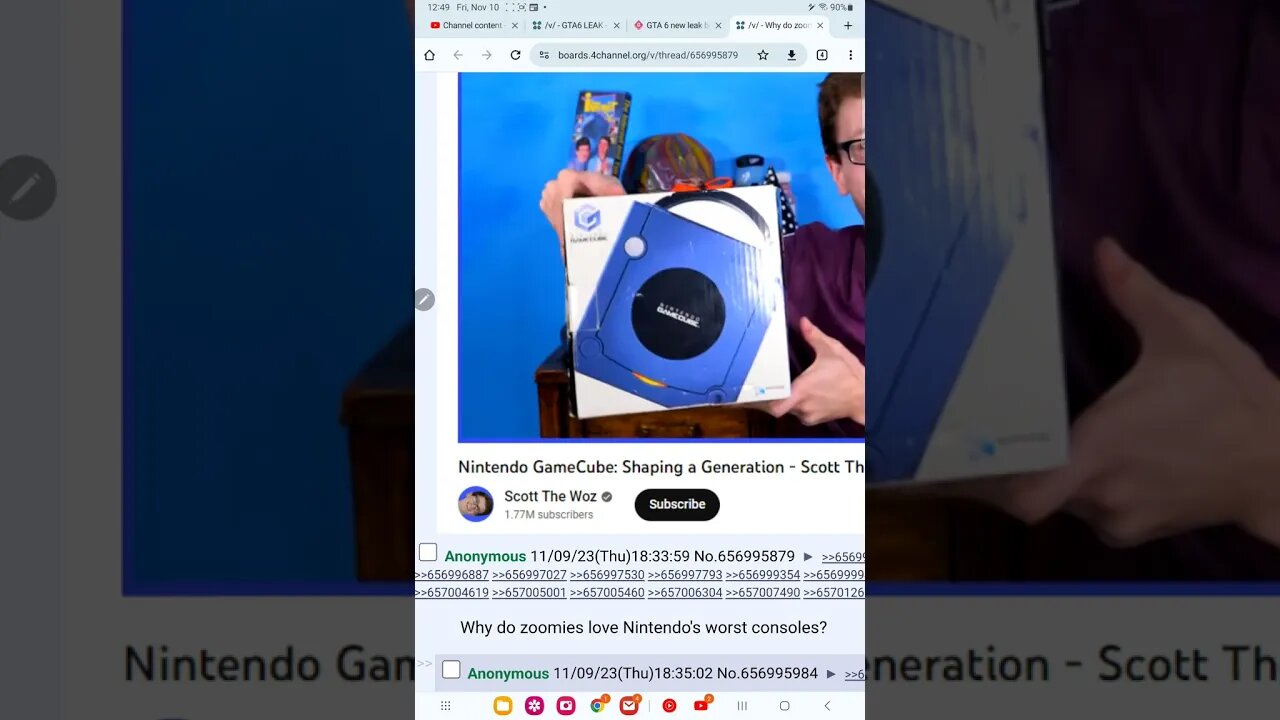Viewport: 1280px width, 720px height.
Task: Follow reply link >>657004619
Action: tap(452, 593)
